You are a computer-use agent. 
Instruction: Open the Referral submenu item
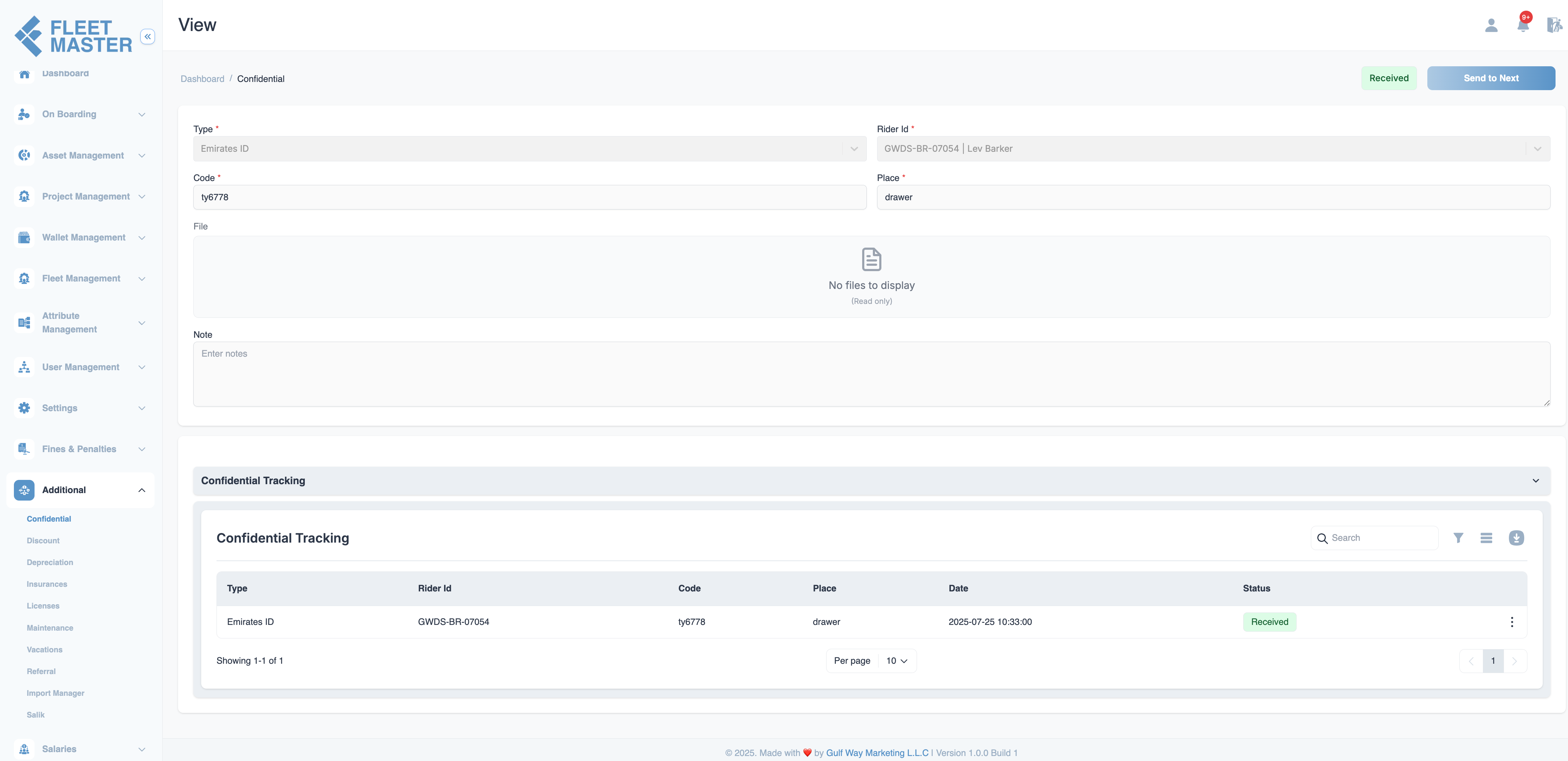pyautogui.click(x=41, y=672)
